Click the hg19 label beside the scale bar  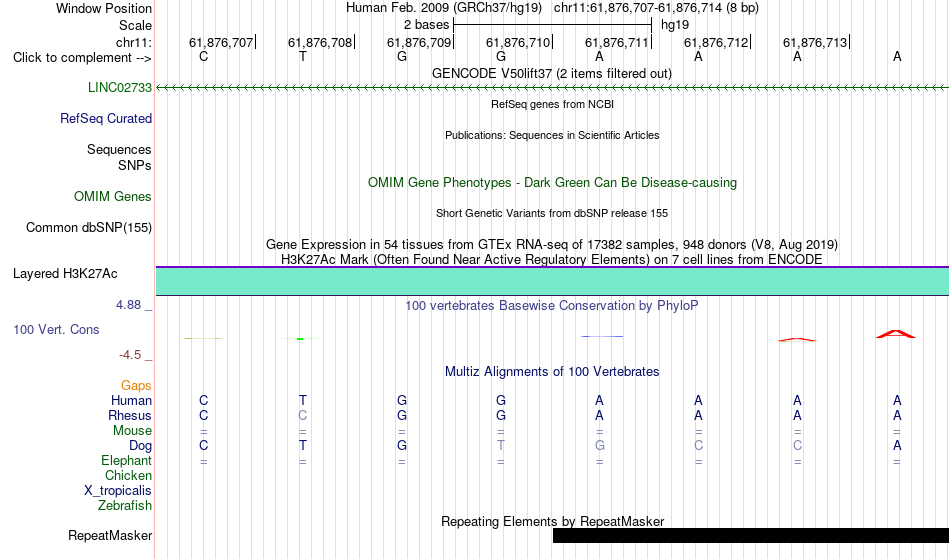675,25
